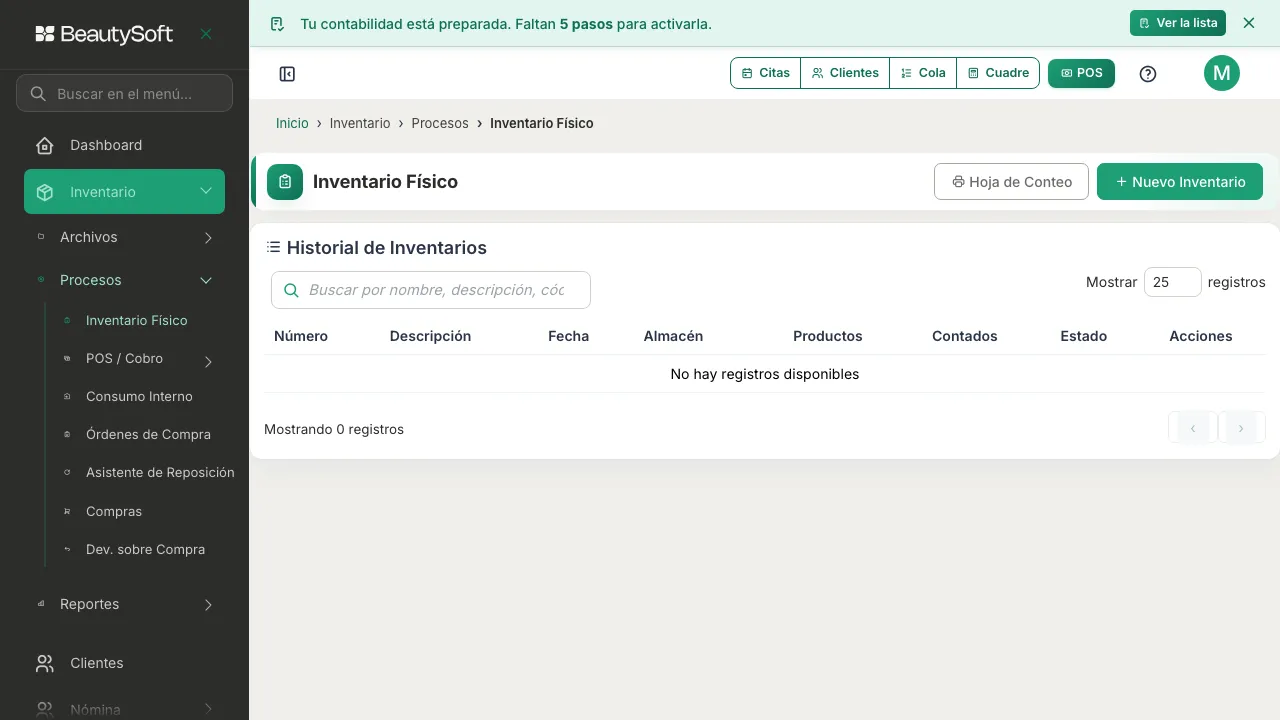This screenshot has width=1280, height=720.
Task: Close the sidebar with the green X
Action: point(206,34)
